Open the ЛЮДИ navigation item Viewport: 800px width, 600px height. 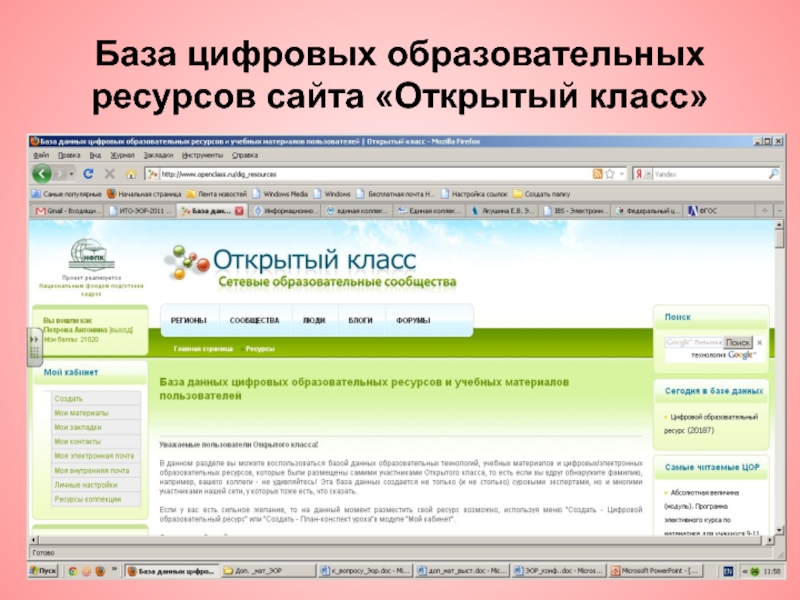[314, 320]
